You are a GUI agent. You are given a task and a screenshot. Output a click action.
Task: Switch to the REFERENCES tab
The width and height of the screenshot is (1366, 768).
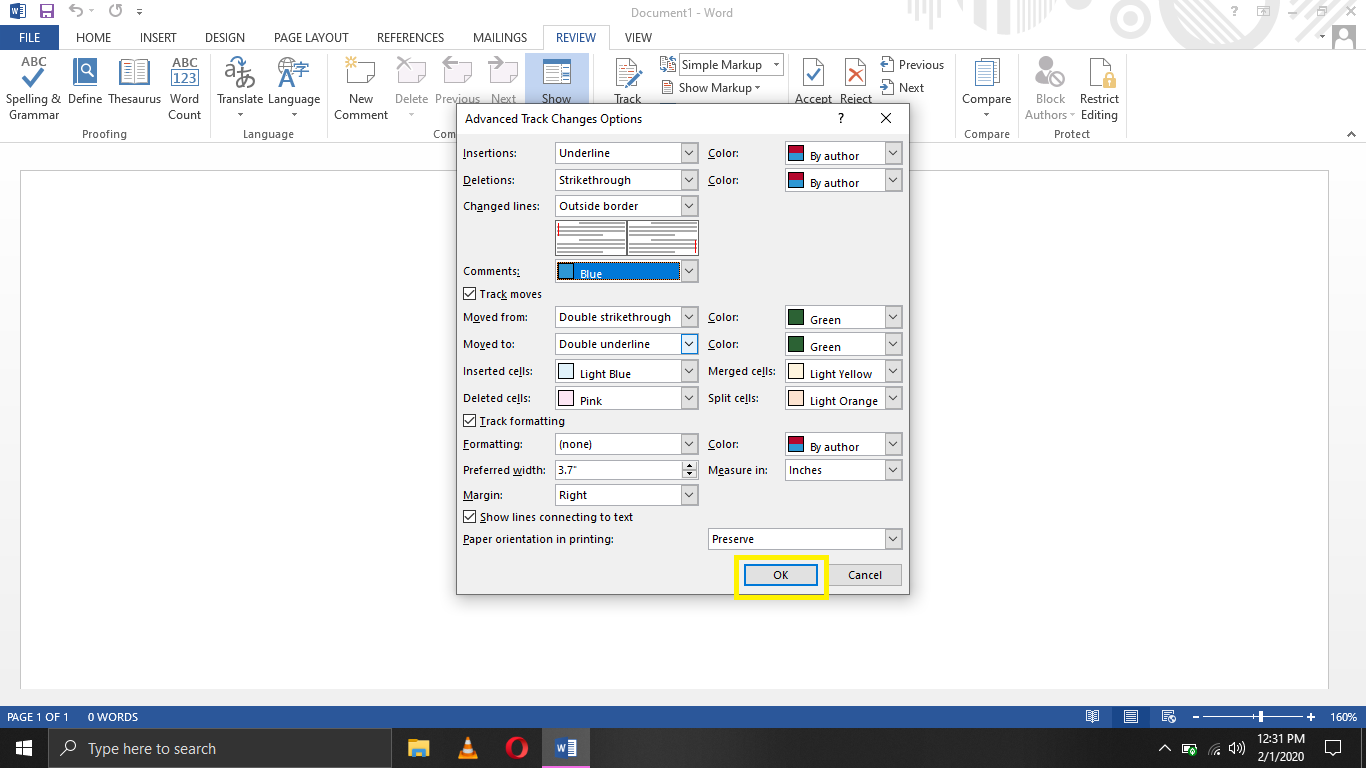point(410,38)
